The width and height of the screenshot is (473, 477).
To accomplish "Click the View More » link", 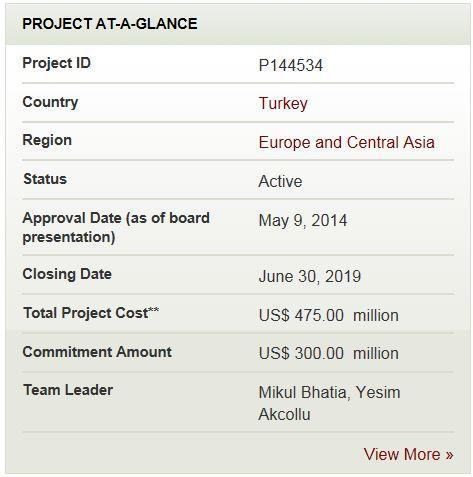I will pyautogui.click(x=408, y=454).
